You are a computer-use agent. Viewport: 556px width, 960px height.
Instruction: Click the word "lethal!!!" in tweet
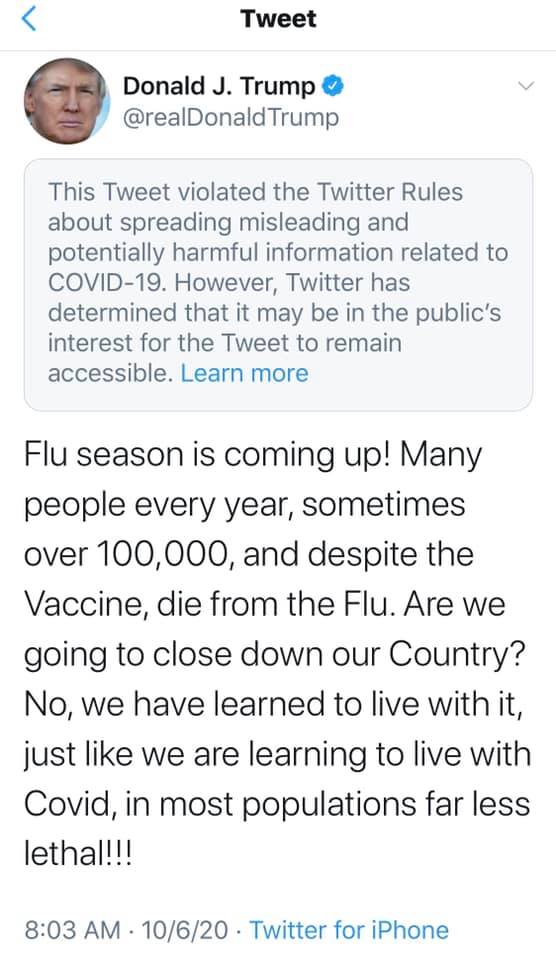click(x=78, y=852)
